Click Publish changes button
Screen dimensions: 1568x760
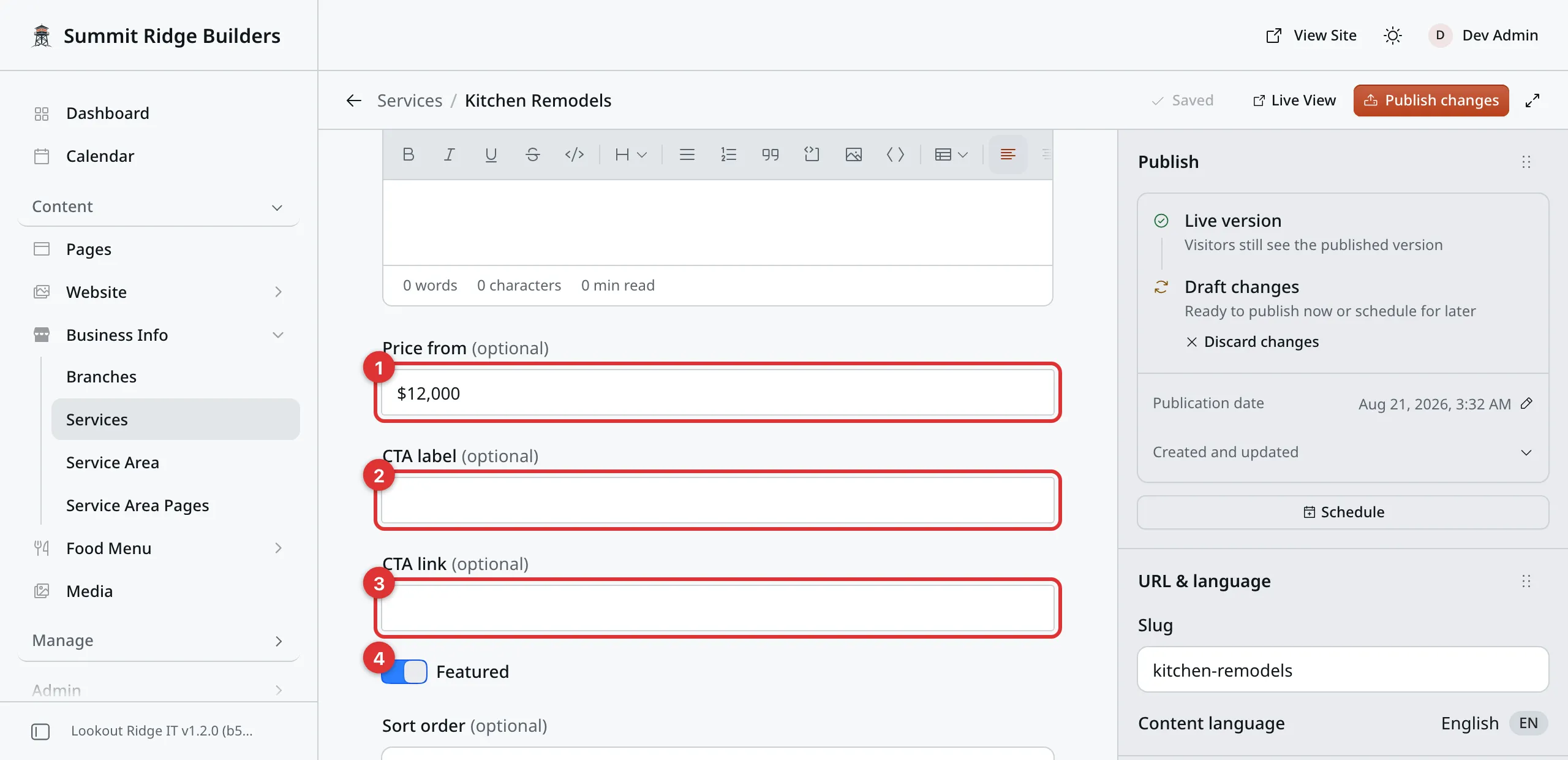(x=1431, y=101)
